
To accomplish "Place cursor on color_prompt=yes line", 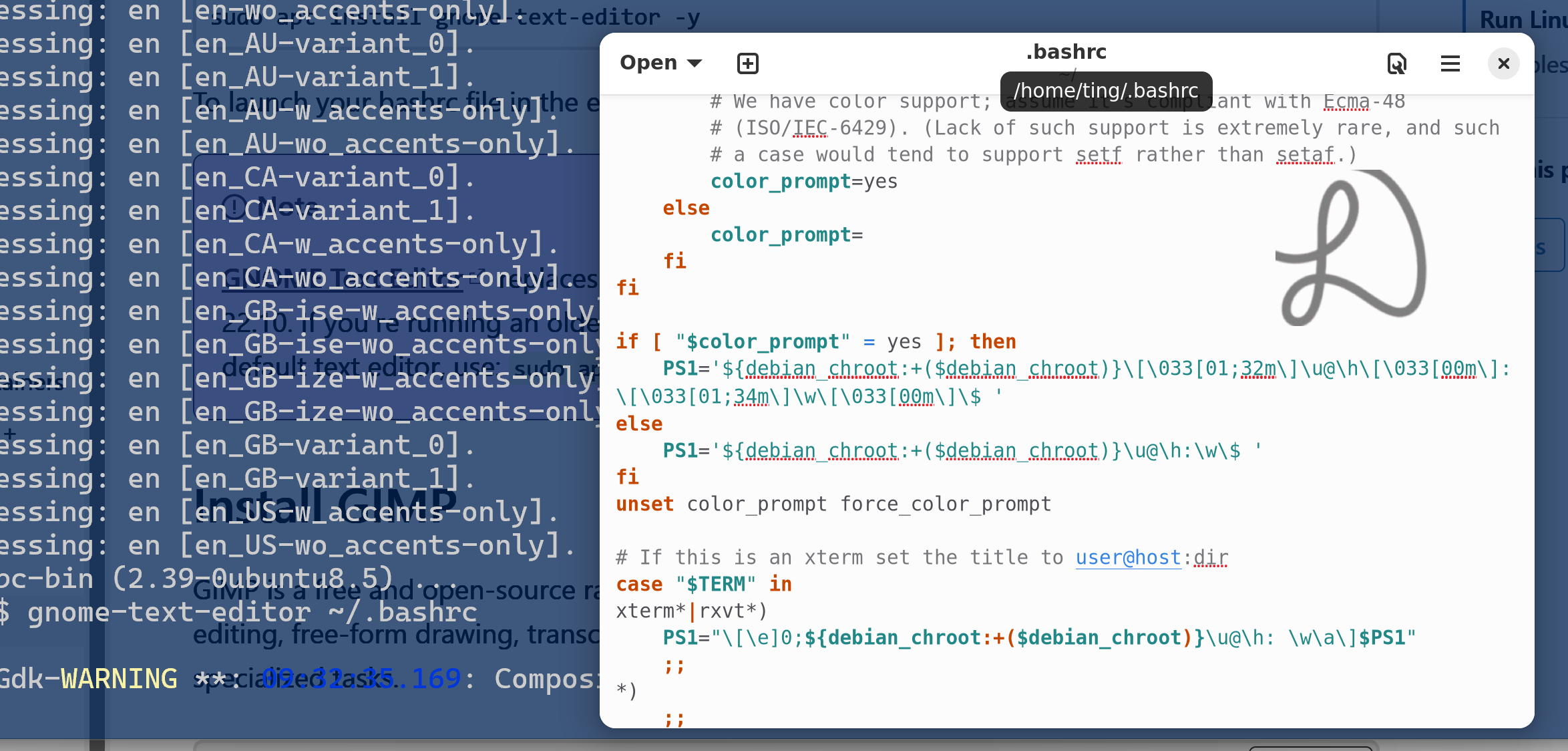I will [x=803, y=181].
